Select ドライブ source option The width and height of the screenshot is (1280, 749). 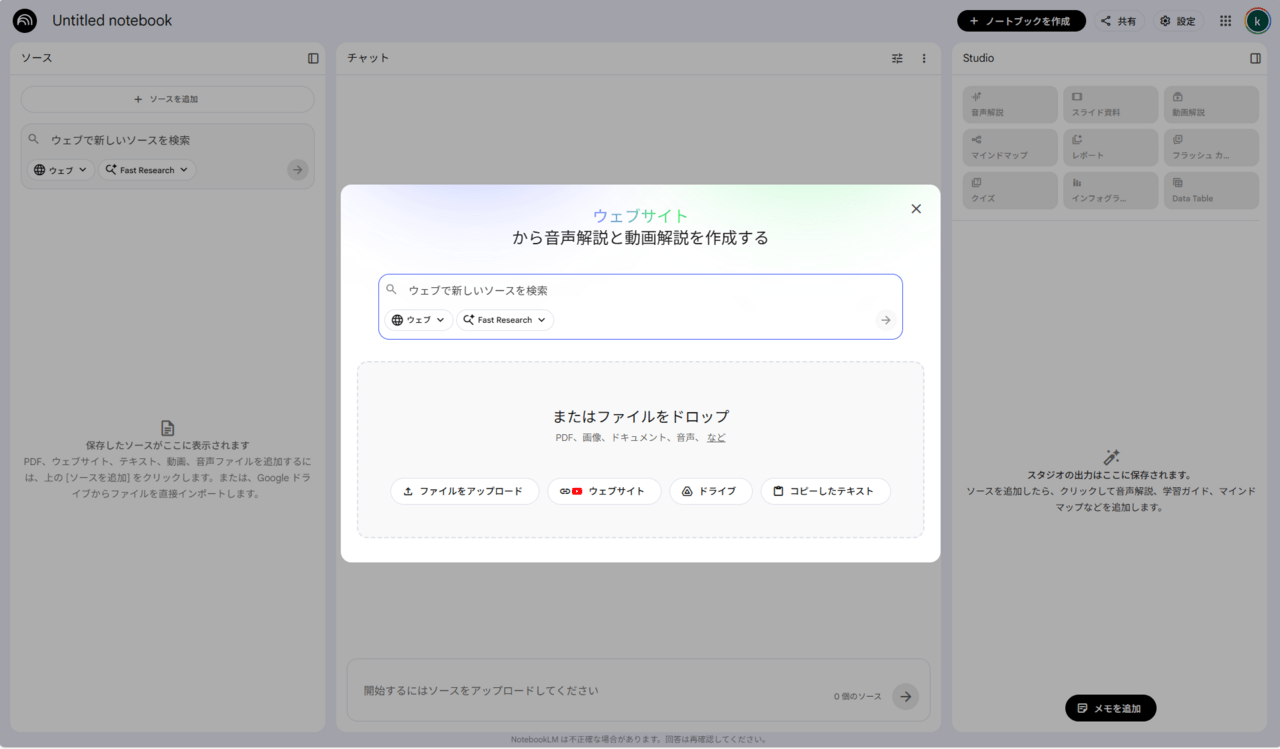click(710, 491)
